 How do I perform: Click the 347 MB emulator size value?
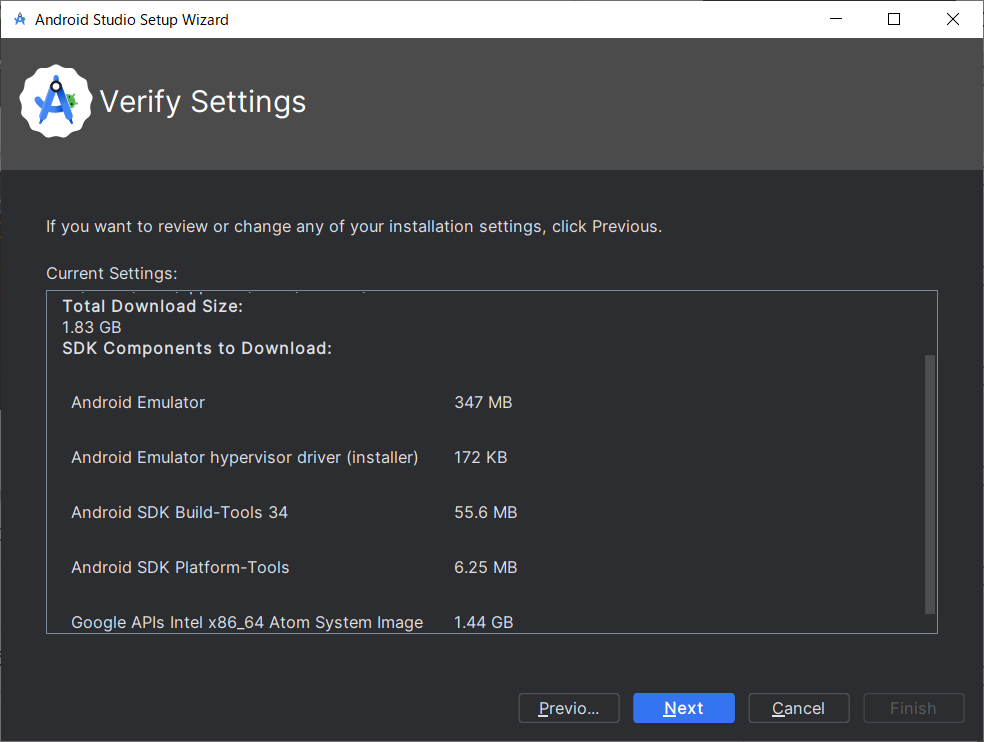coord(483,402)
